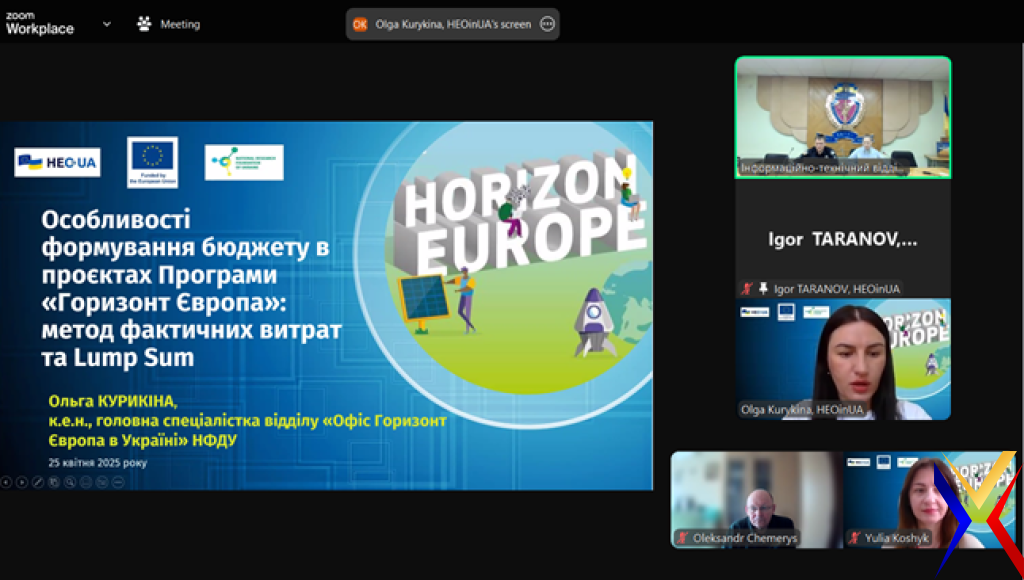Click the Meeting people icon
The image size is (1024, 580).
coord(144,24)
